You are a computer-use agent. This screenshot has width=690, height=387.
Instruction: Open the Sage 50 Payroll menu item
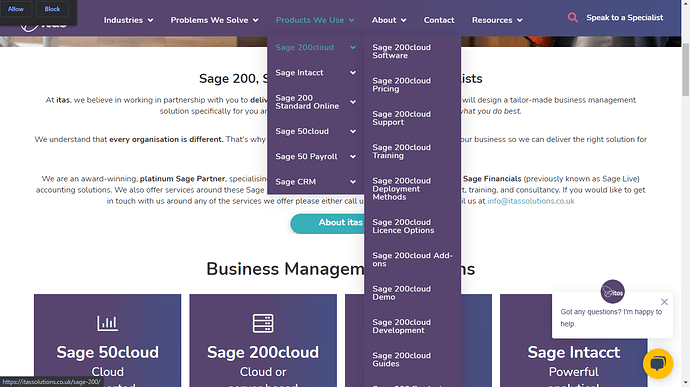[306, 156]
